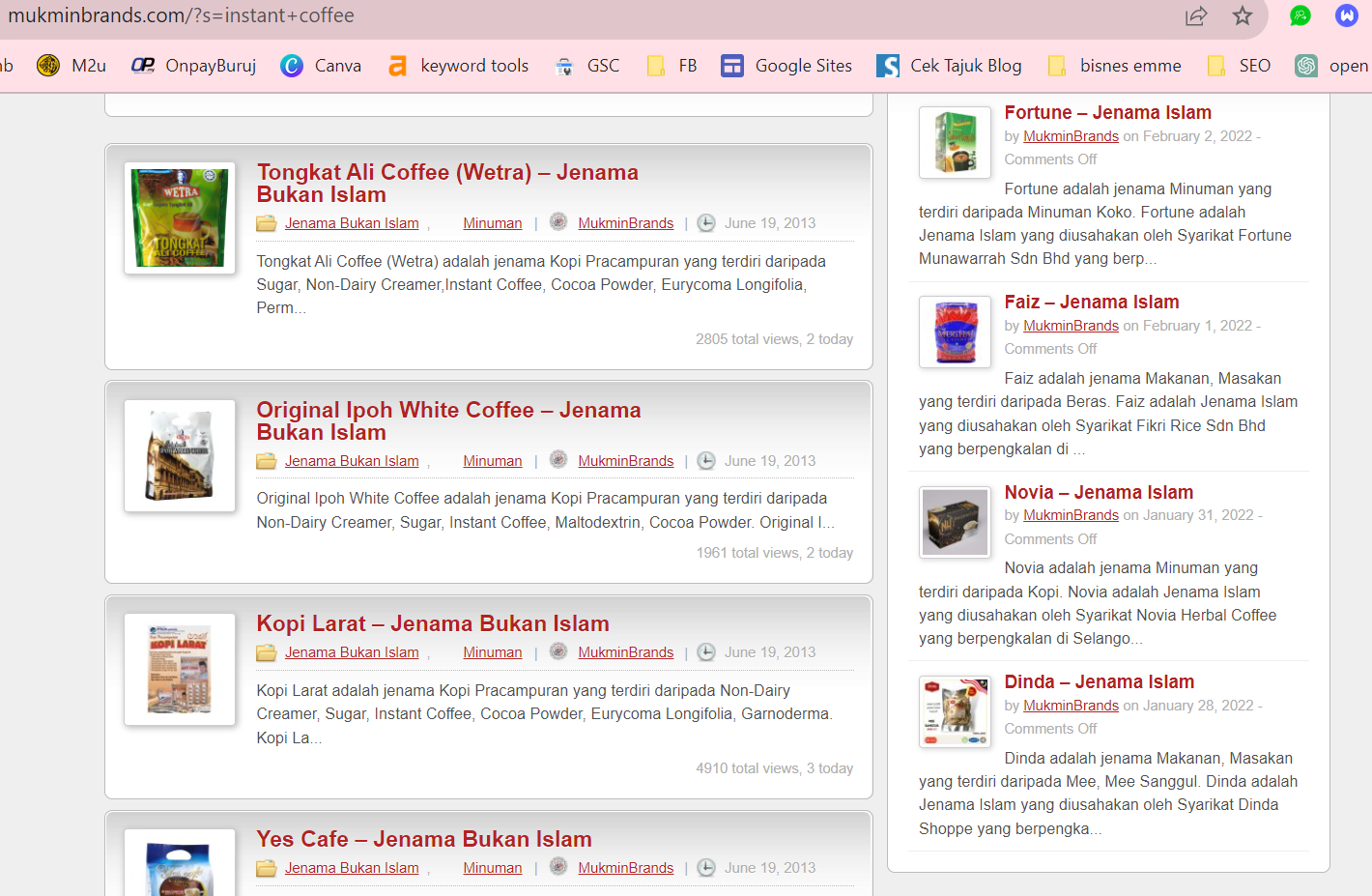Click MukminBrands author link under Novia

(1071, 515)
